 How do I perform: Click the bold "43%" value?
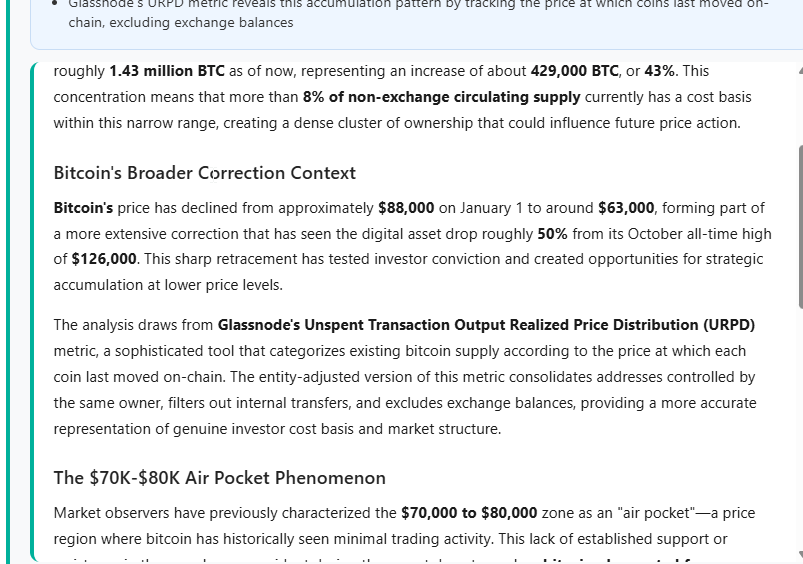[x=660, y=71]
